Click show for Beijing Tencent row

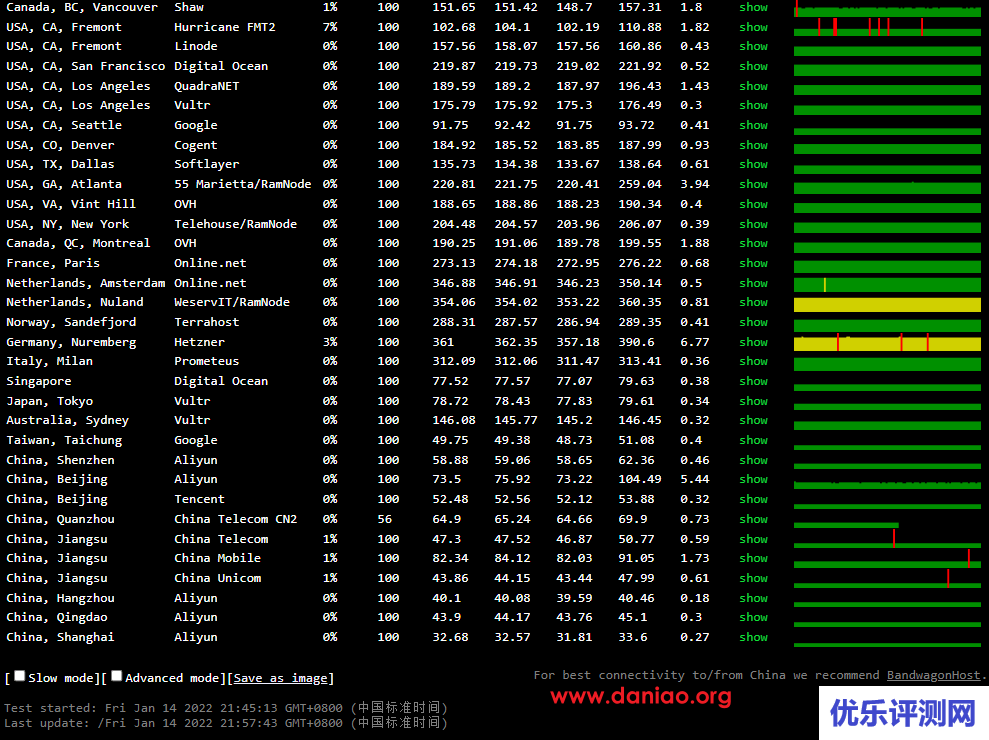754,499
